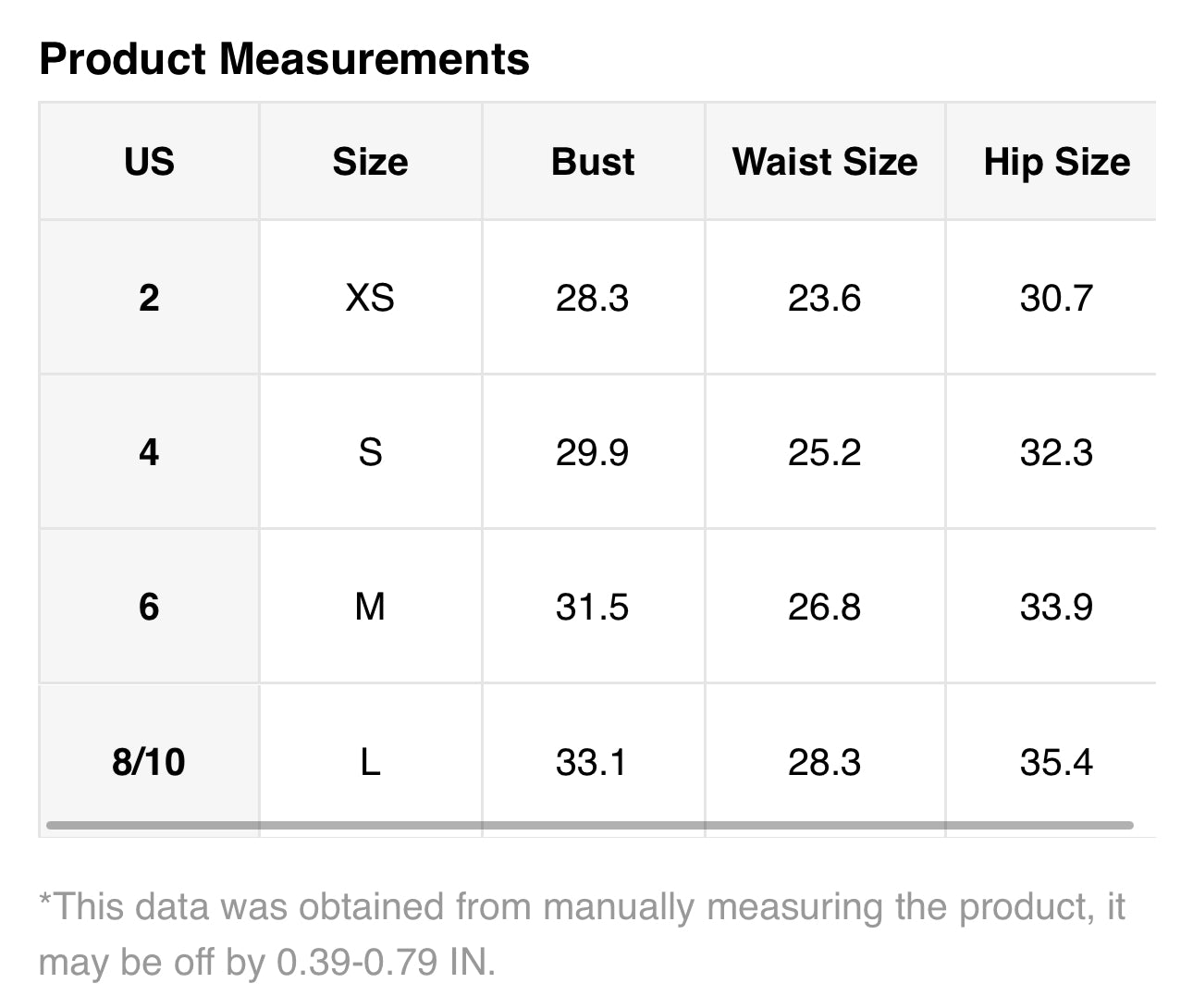Select the US size 4 cell
Viewport: 1193px width, 1008px height.
(149, 452)
